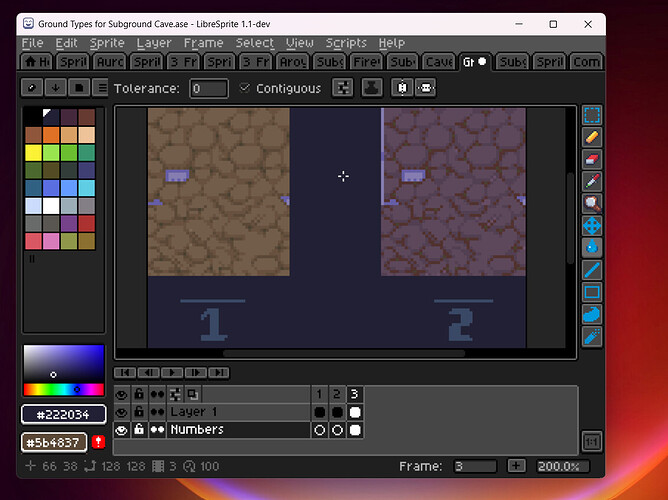Click the palette edit mode icon
This screenshot has width=668, height=500.
[x=32, y=88]
